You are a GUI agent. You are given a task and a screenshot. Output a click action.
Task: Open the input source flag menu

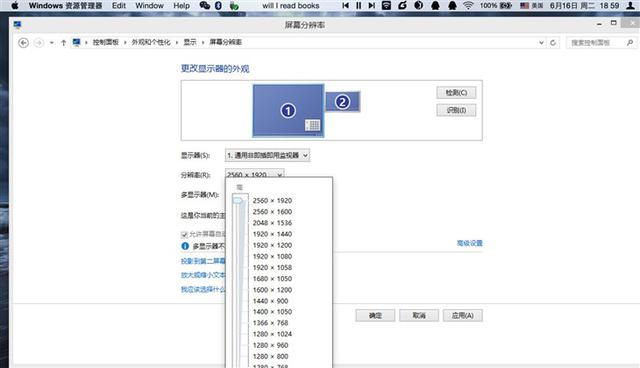click(x=524, y=6)
